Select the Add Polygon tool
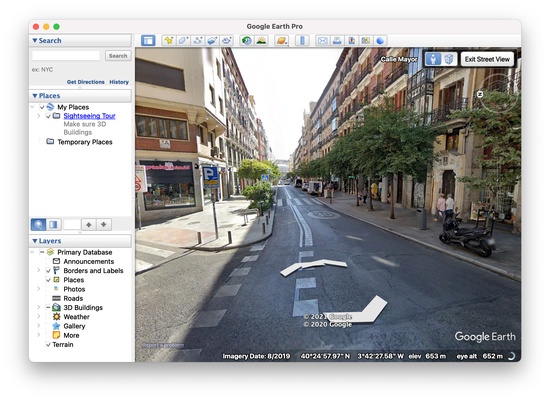This screenshot has height=400, width=550. [183, 40]
